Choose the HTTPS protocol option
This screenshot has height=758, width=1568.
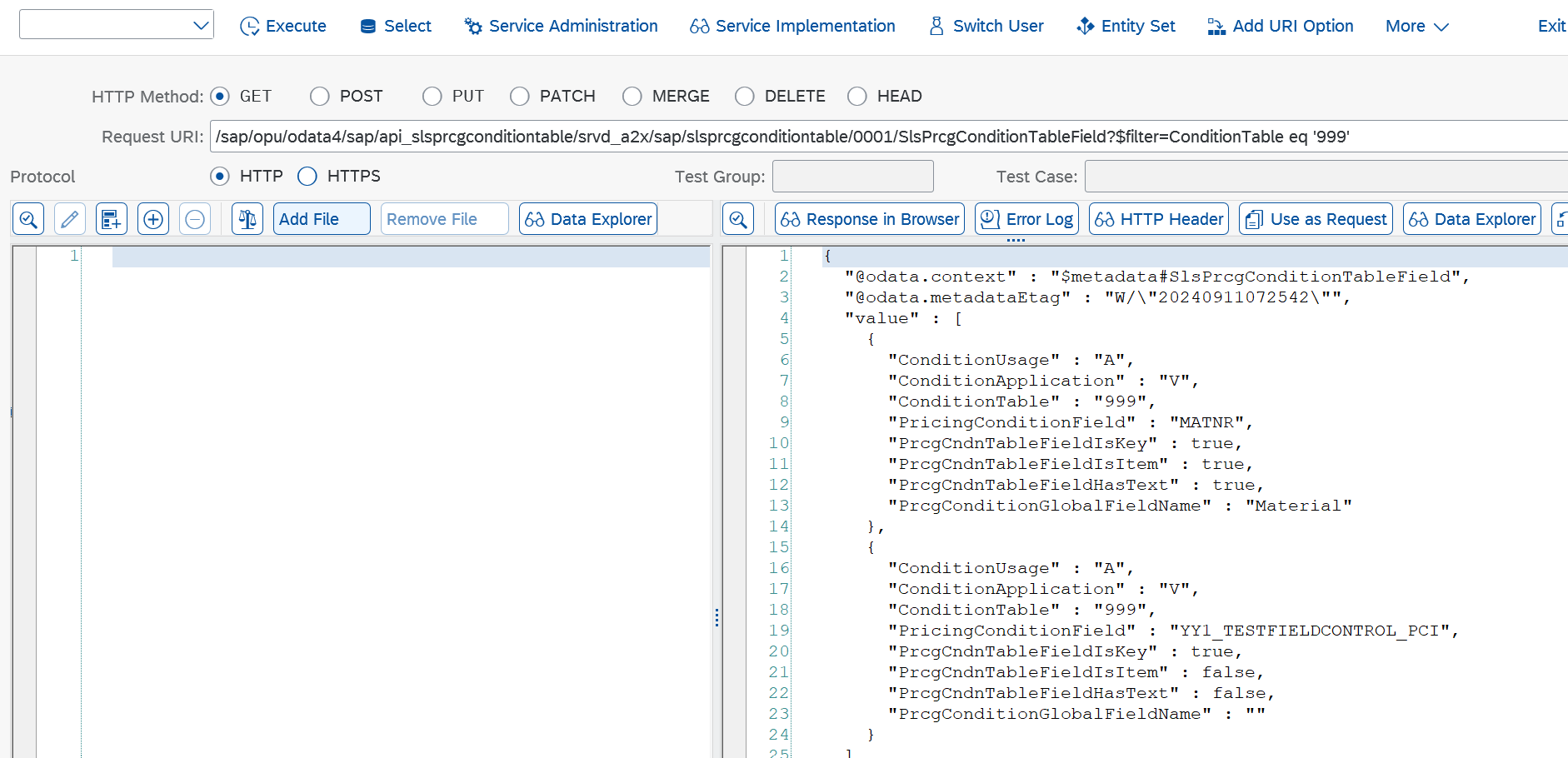[x=307, y=176]
